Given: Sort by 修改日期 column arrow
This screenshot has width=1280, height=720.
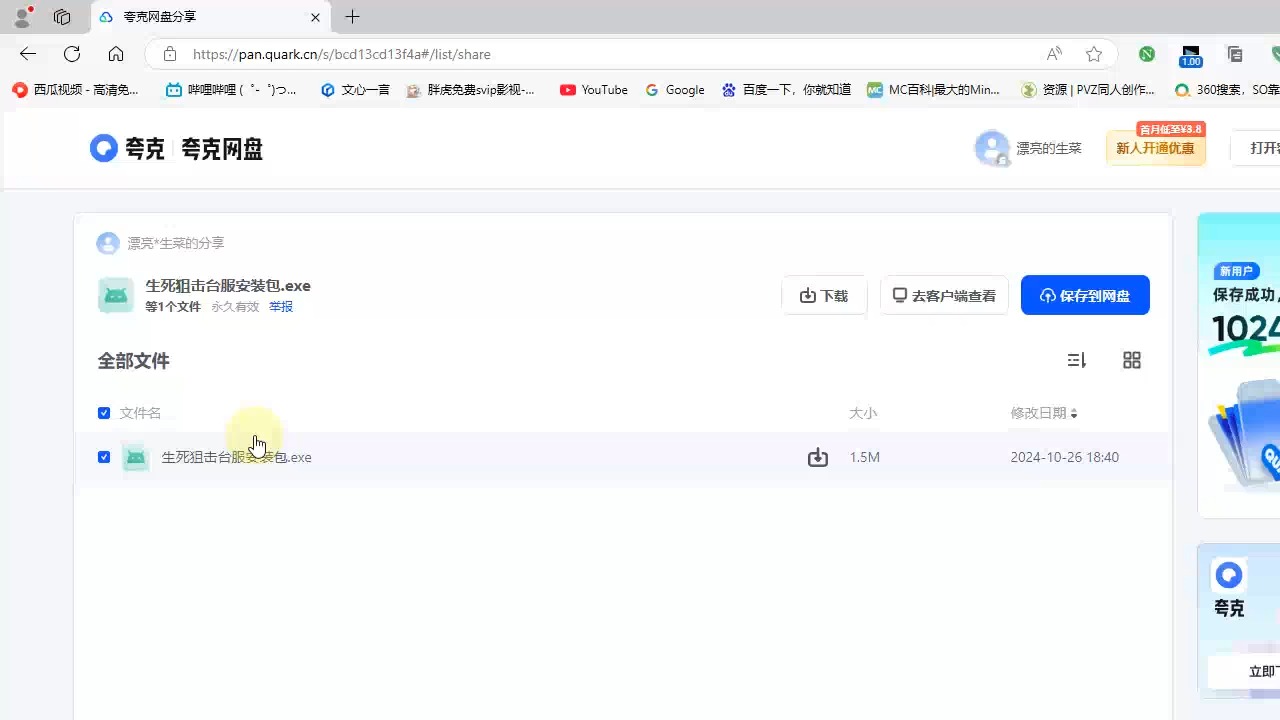Looking at the screenshot, I should point(1074,413).
